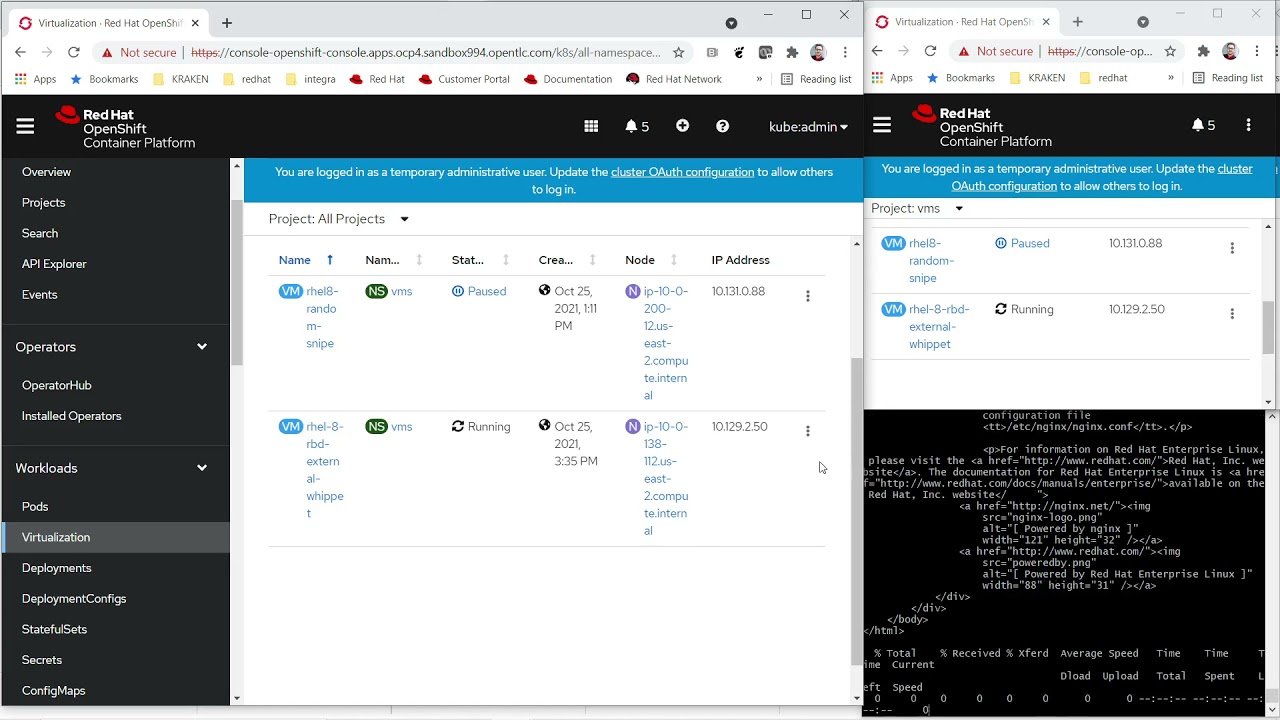Open Red Hat Network bookmark
Viewport: 1280px width, 720px height.
674,79
